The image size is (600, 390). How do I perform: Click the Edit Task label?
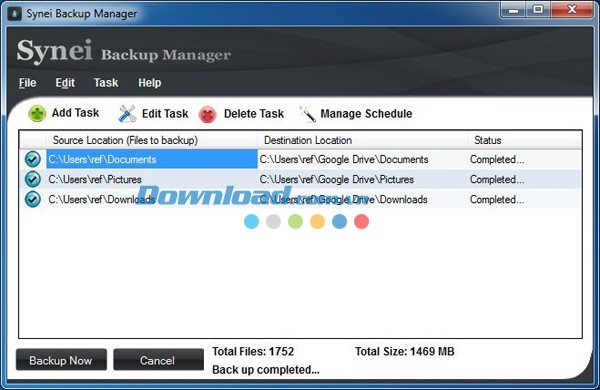point(165,114)
